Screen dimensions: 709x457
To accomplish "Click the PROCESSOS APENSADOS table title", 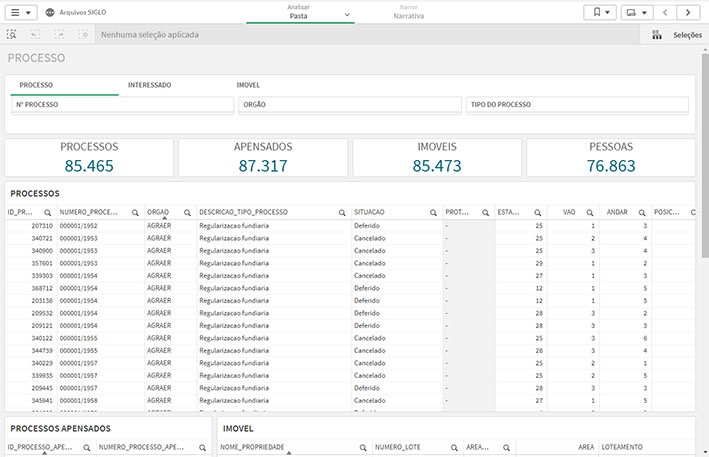I will point(60,429).
